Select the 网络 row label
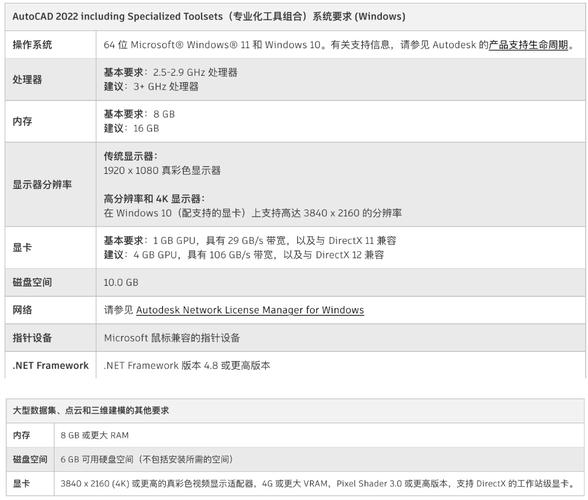Image resolution: width=588 pixels, height=500 pixels. coord(22,310)
